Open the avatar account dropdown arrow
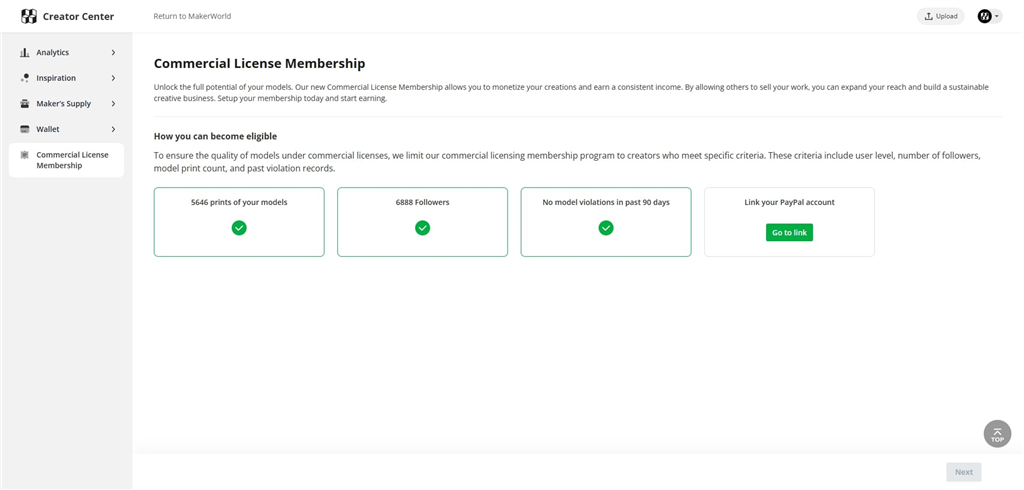This screenshot has height=490, width=1024. pos(997,16)
